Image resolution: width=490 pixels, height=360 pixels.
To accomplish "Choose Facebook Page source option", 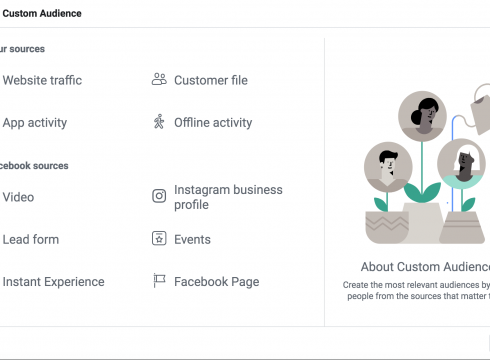I will tap(217, 282).
